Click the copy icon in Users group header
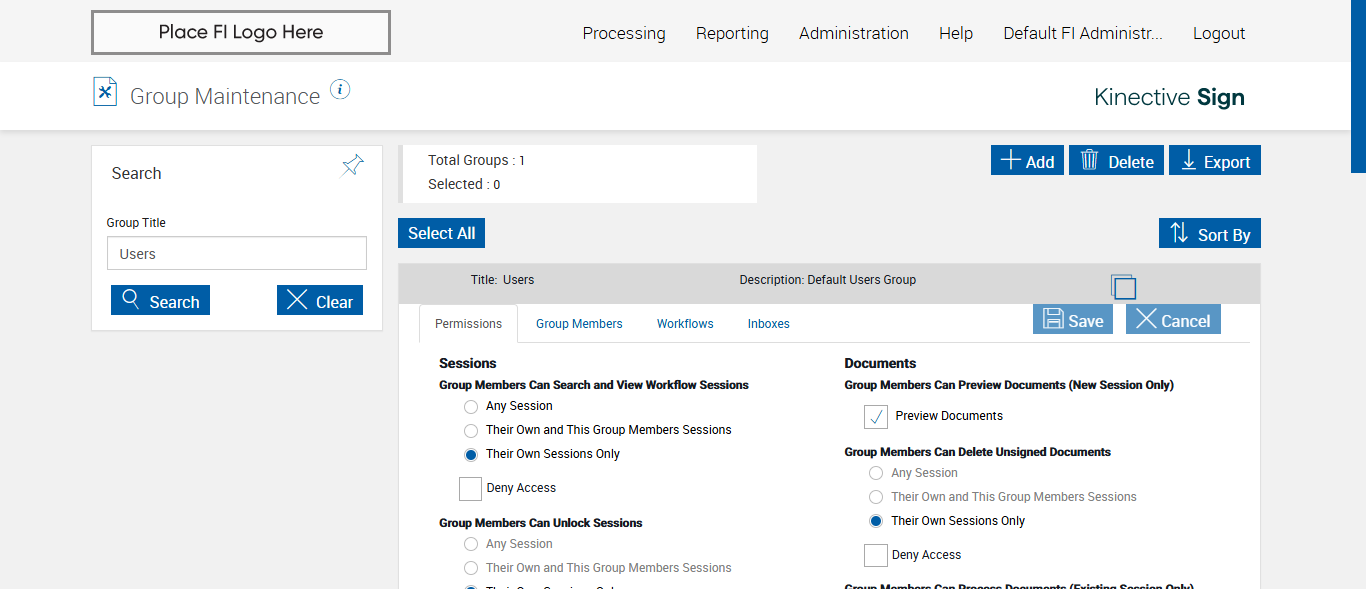Viewport: 1366px width, 589px height. point(1123,287)
